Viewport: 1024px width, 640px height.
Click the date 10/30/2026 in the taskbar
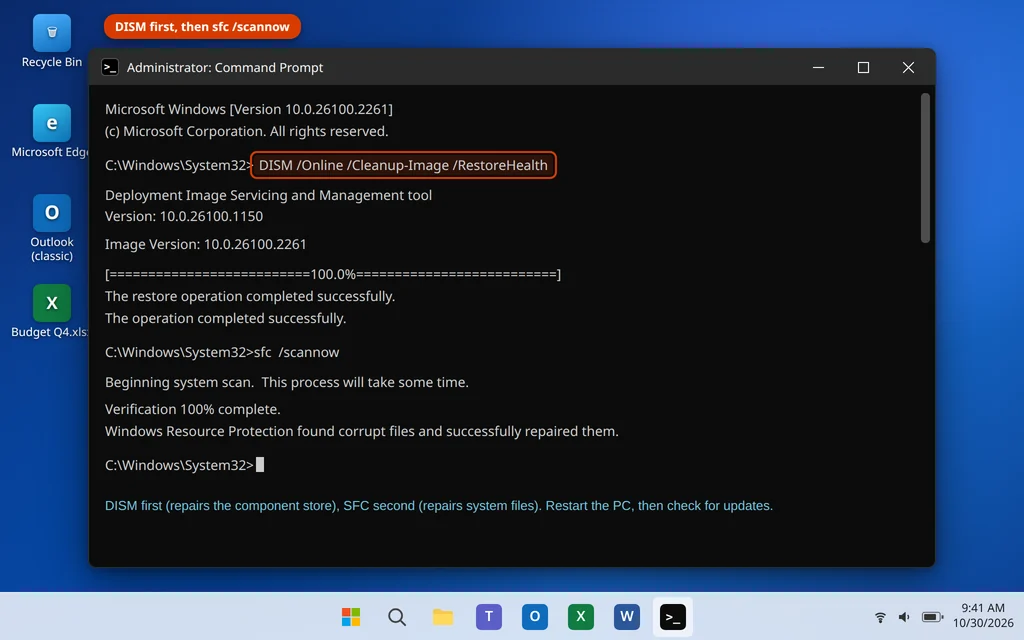click(982, 623)
